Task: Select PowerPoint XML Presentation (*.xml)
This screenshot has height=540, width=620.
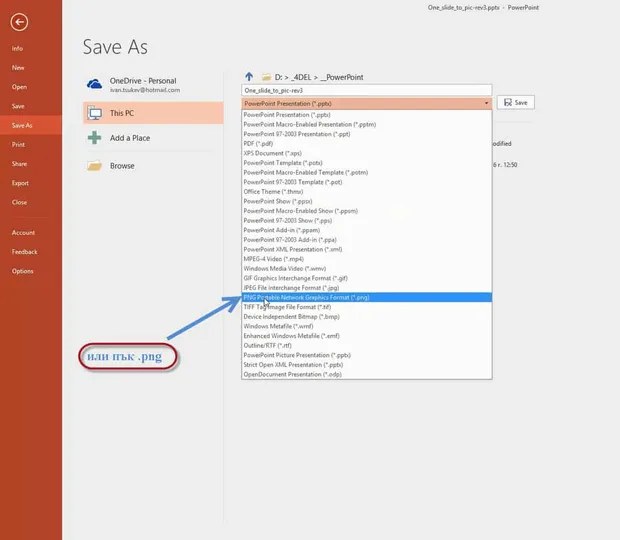Action: click(x=367, y=249)
